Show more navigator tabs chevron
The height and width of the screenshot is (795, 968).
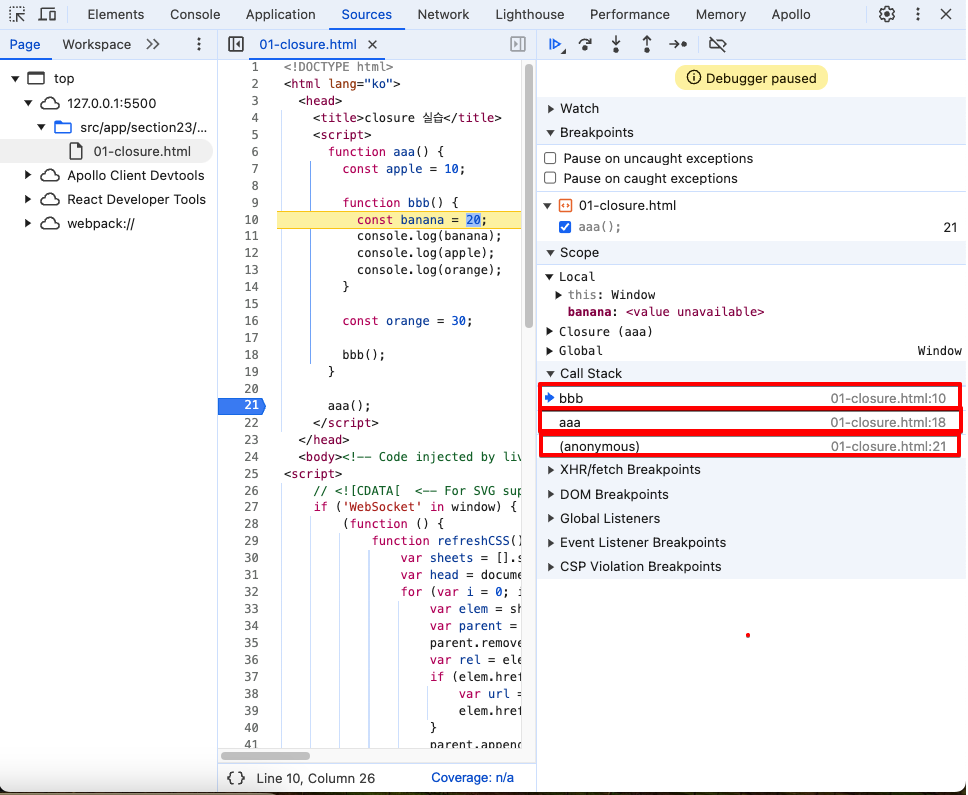click(x=152, y=44)
